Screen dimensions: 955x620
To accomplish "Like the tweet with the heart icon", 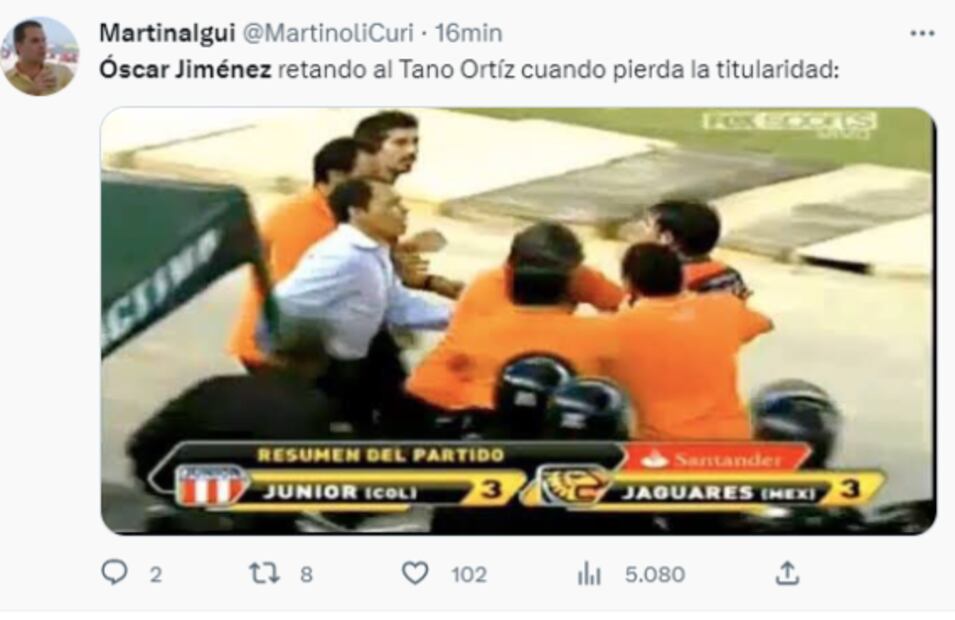I will 415,573.
